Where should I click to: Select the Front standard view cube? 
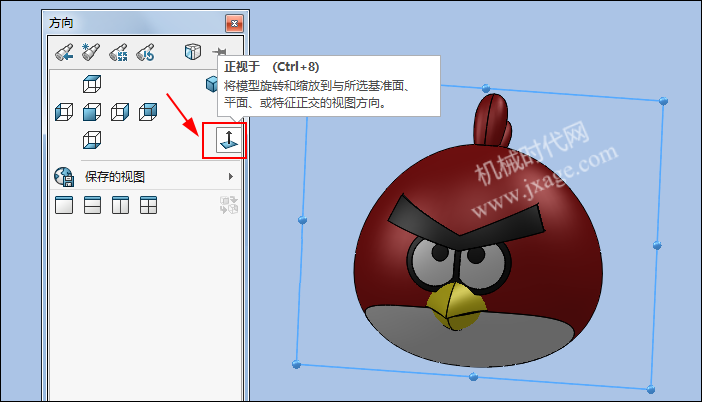point(92,112)
